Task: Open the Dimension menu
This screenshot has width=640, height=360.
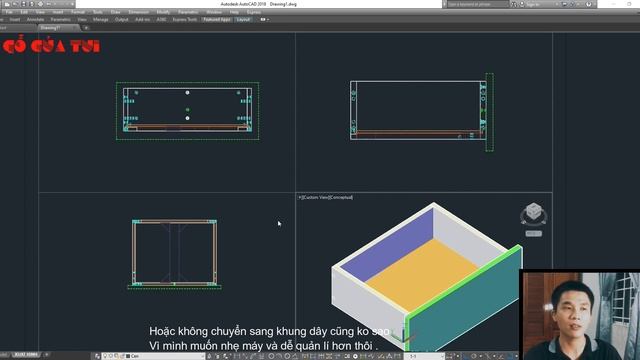Action: [x=138, y=12]
